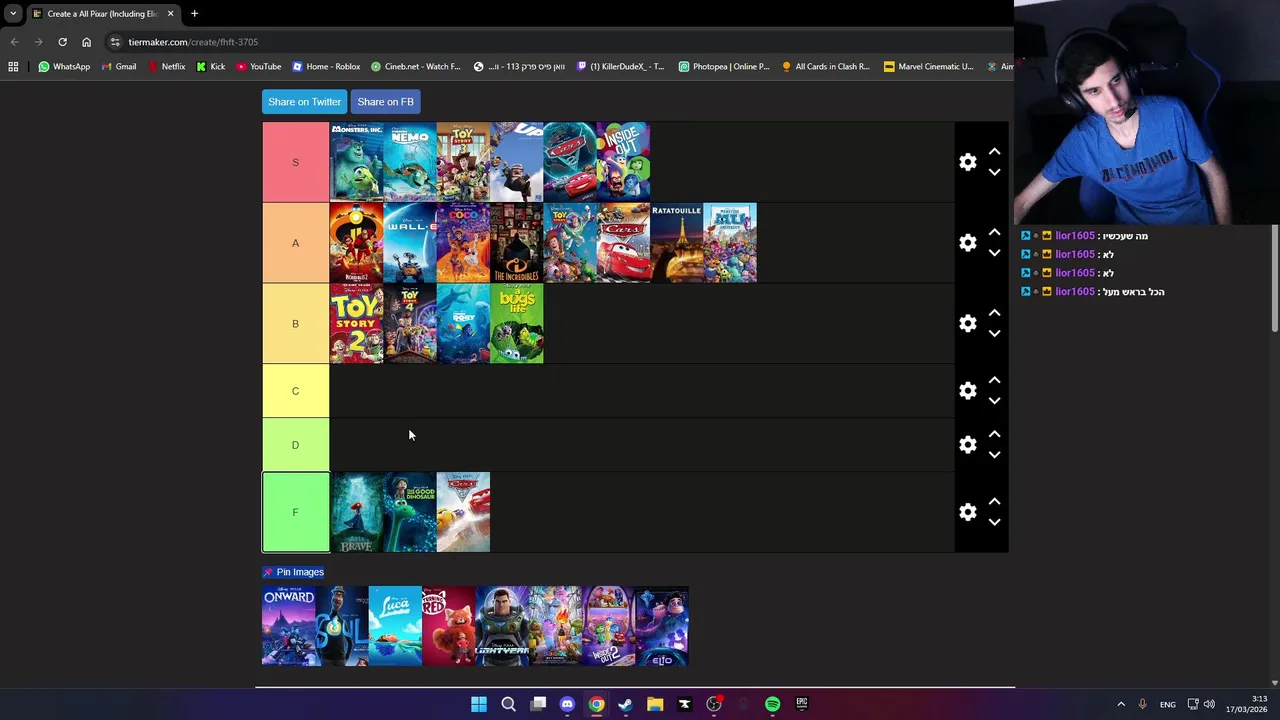Select the Toy Story 2 poster in B tier
1280x720 pixels.
(x=356, y=323)
